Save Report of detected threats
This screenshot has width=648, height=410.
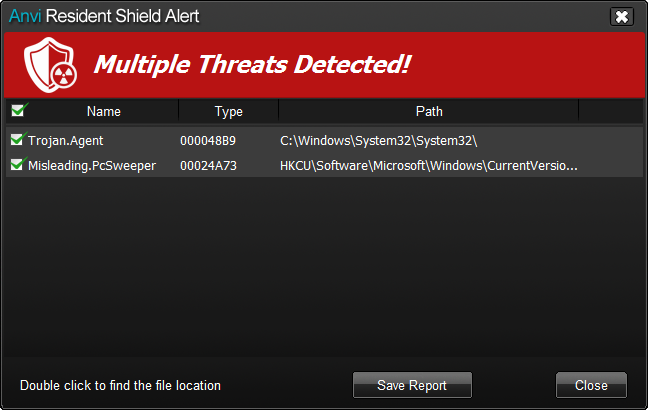click(x=412, y=385)
